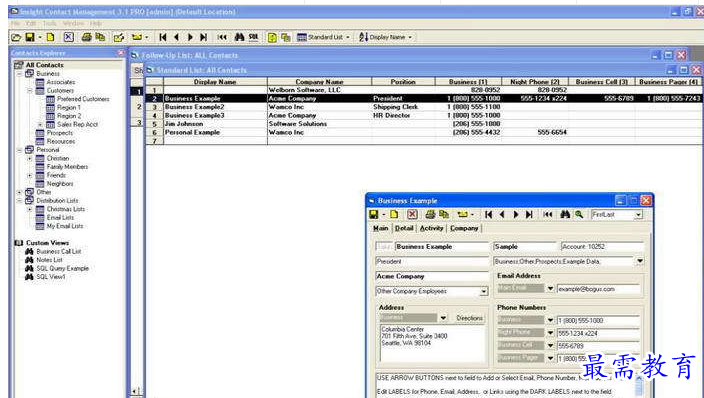The image size is (704, 398).
Task: Collapse the Business tree node
Action: (20, 74)
